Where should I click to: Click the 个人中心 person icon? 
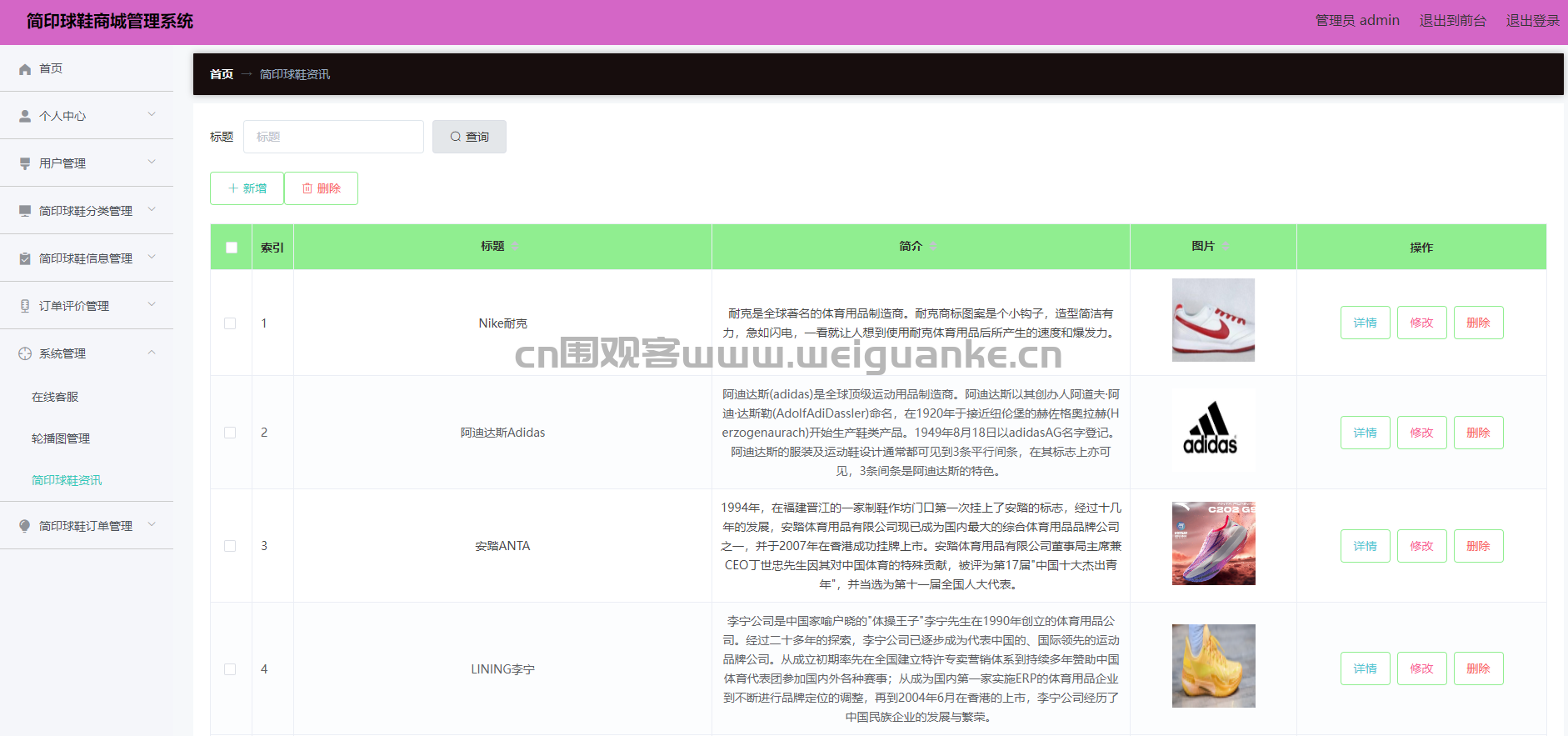25,117
